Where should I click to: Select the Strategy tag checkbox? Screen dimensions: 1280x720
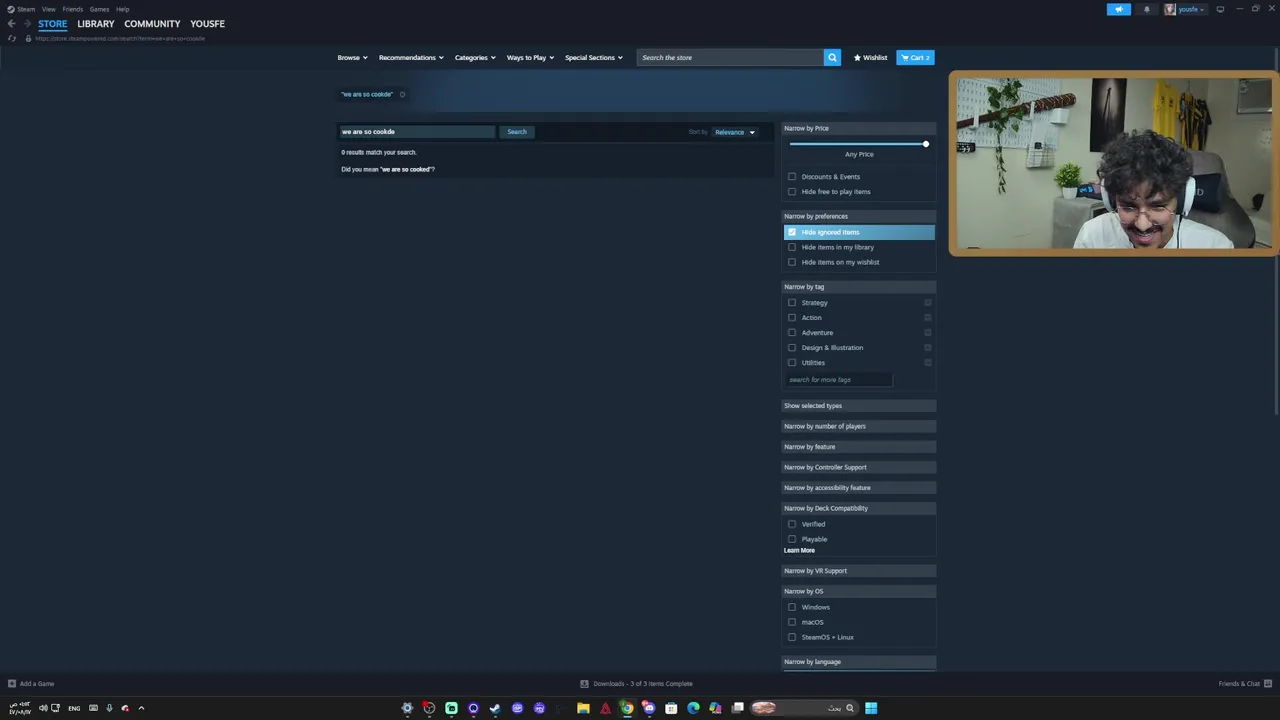[x=792, y=303]
